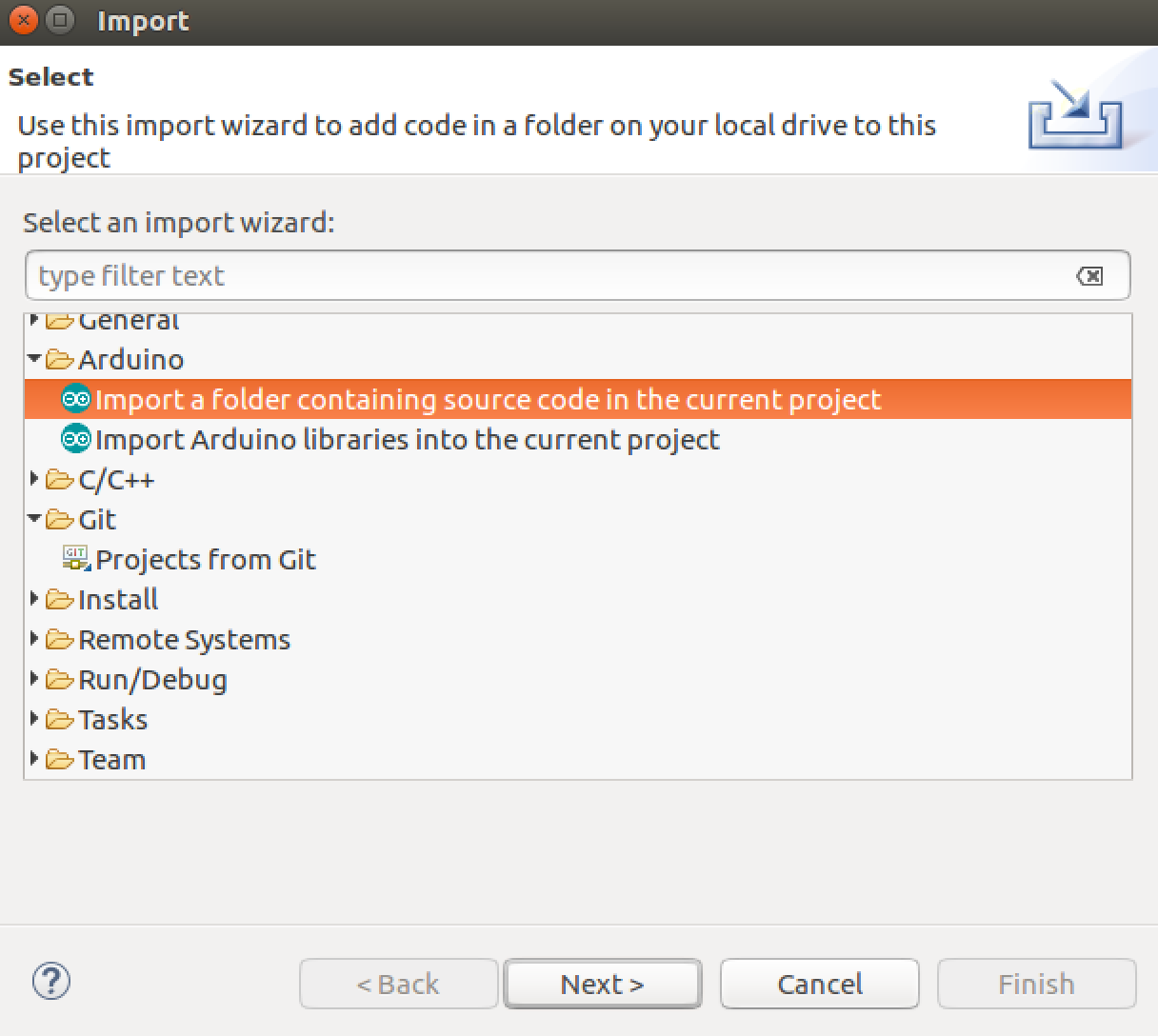Clear the filter text with the erase icon
Image resolution: width=1158 pixels, height=1036 pixels.
(1089, 276)
